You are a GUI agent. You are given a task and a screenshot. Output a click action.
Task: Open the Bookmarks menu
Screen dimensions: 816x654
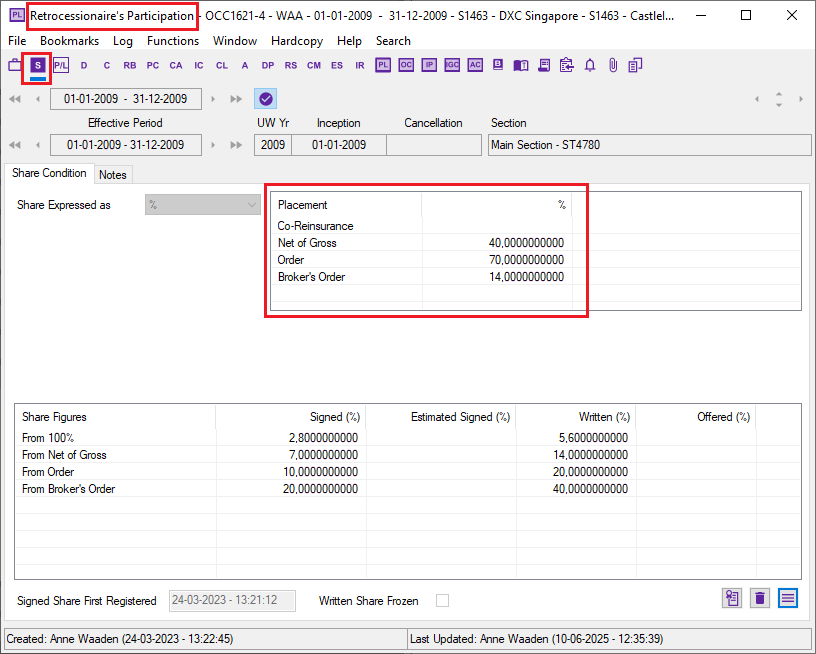click(x=69, y=41)
